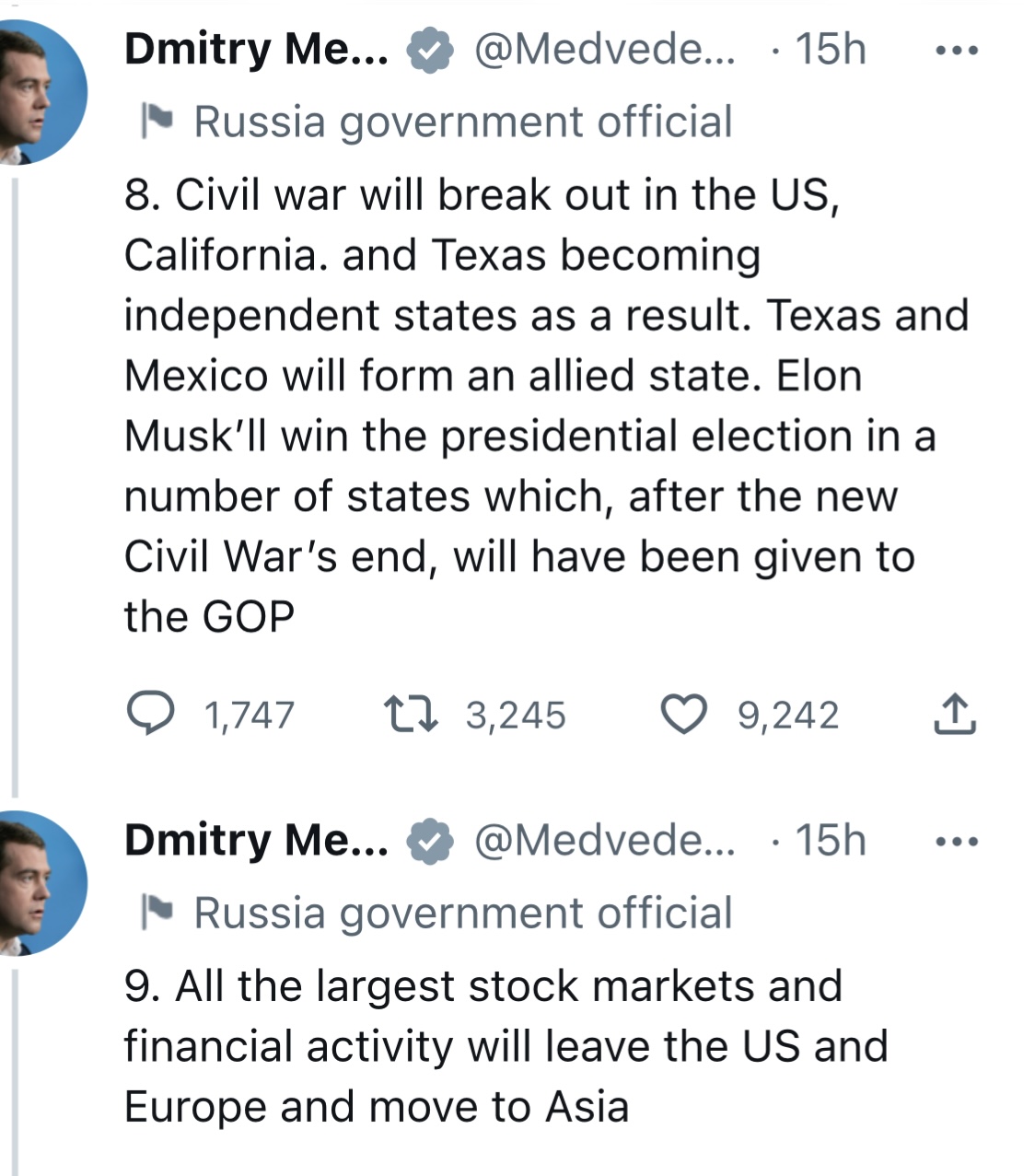
Task: Open @Medvede... handle on first tweet
Action: point(605,49)
